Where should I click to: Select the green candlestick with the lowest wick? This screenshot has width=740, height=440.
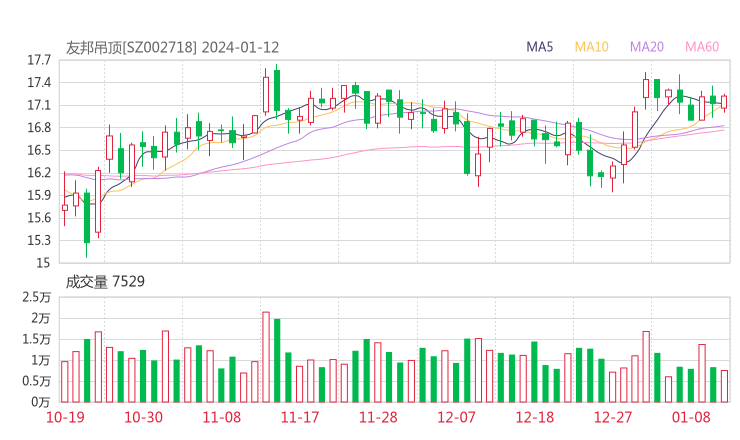click(87, 222)
